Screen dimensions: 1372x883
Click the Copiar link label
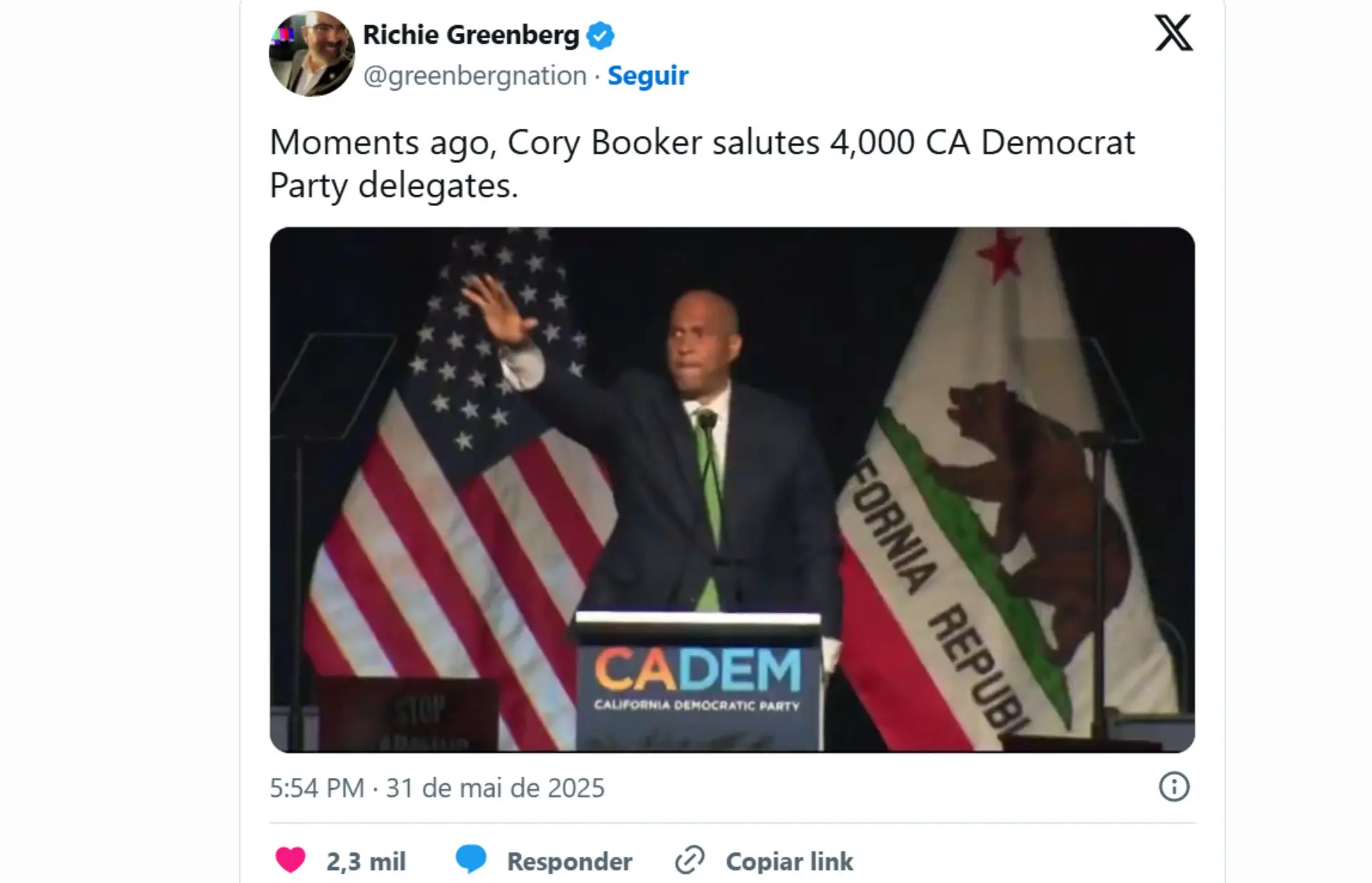click(x=789, y=862)
